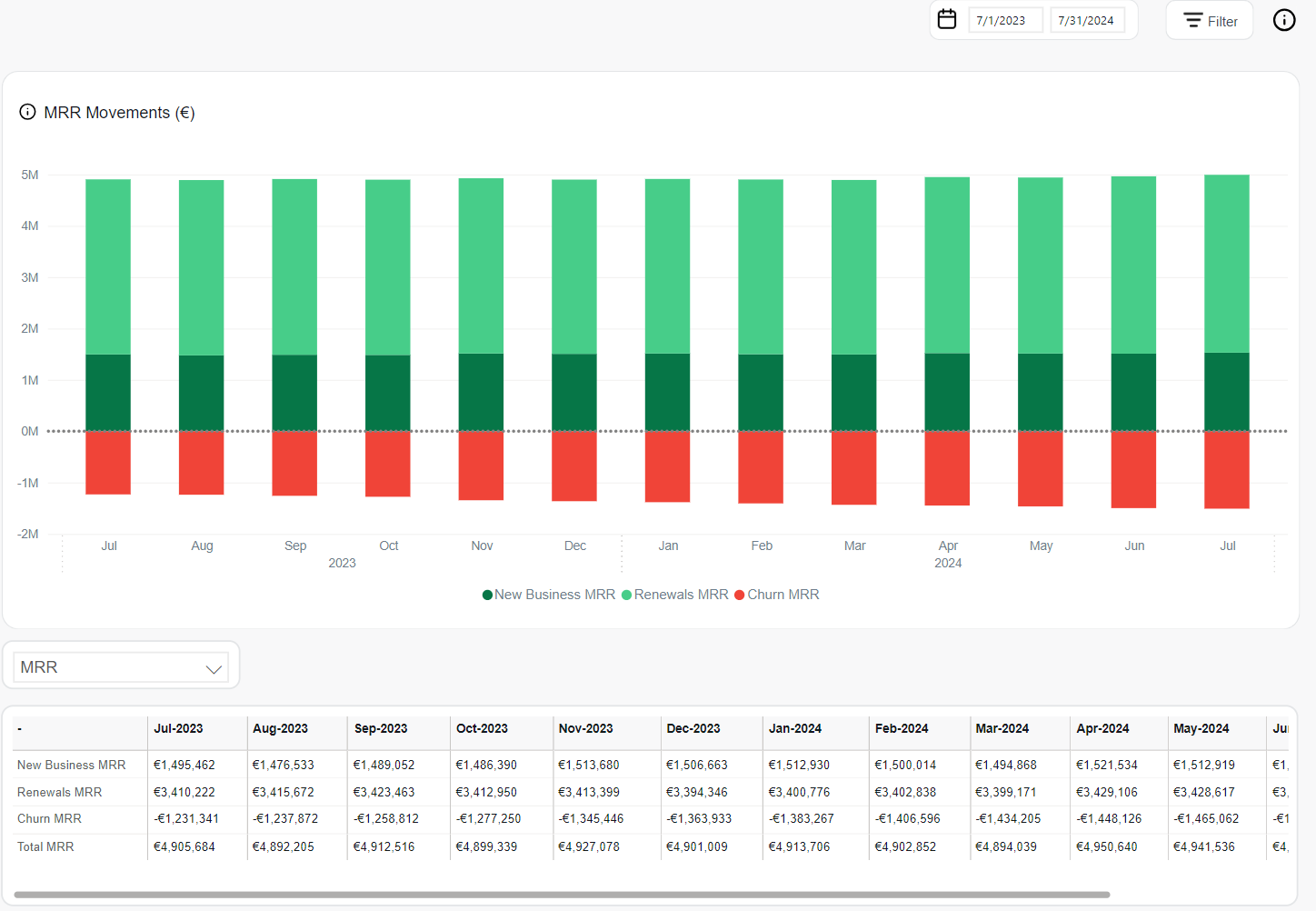Click the horizontal table scrollbar
The image size is (1316, 911).
coord(562,895)
